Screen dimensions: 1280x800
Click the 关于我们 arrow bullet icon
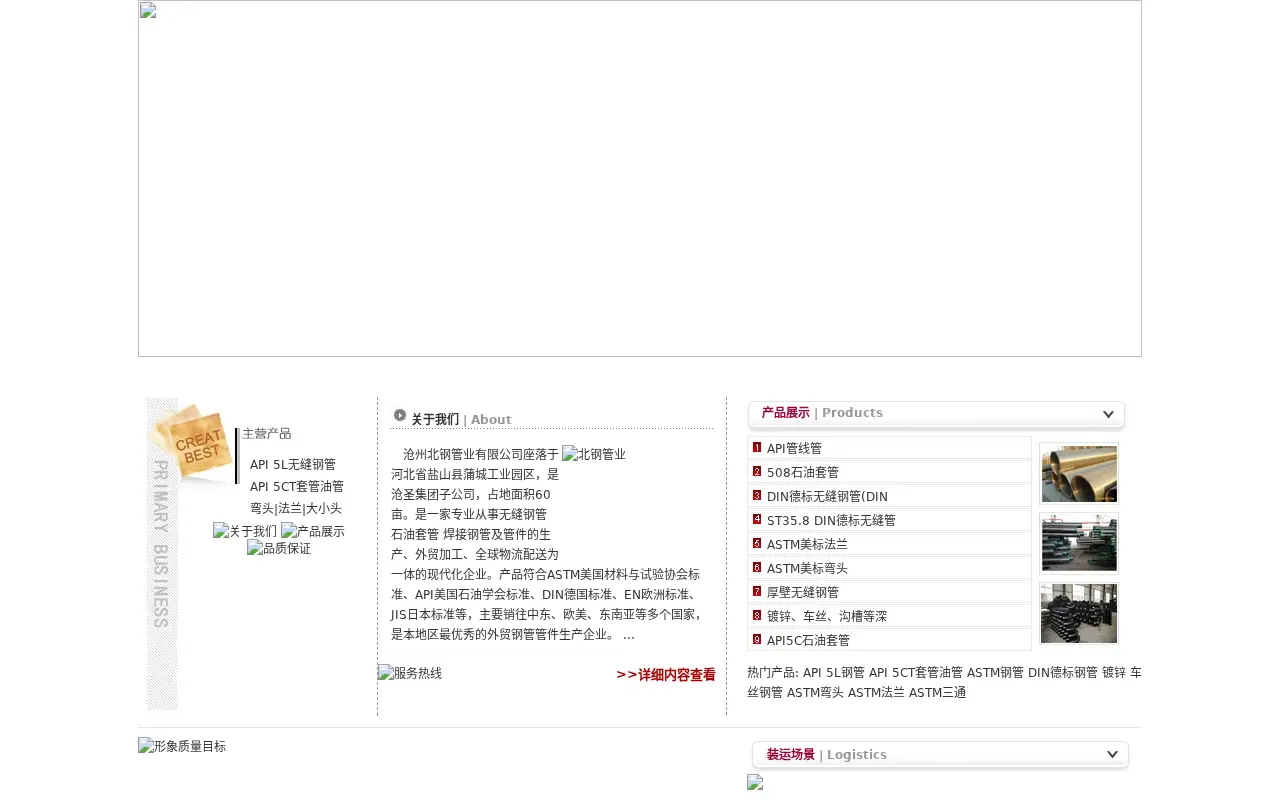point(400,415)
